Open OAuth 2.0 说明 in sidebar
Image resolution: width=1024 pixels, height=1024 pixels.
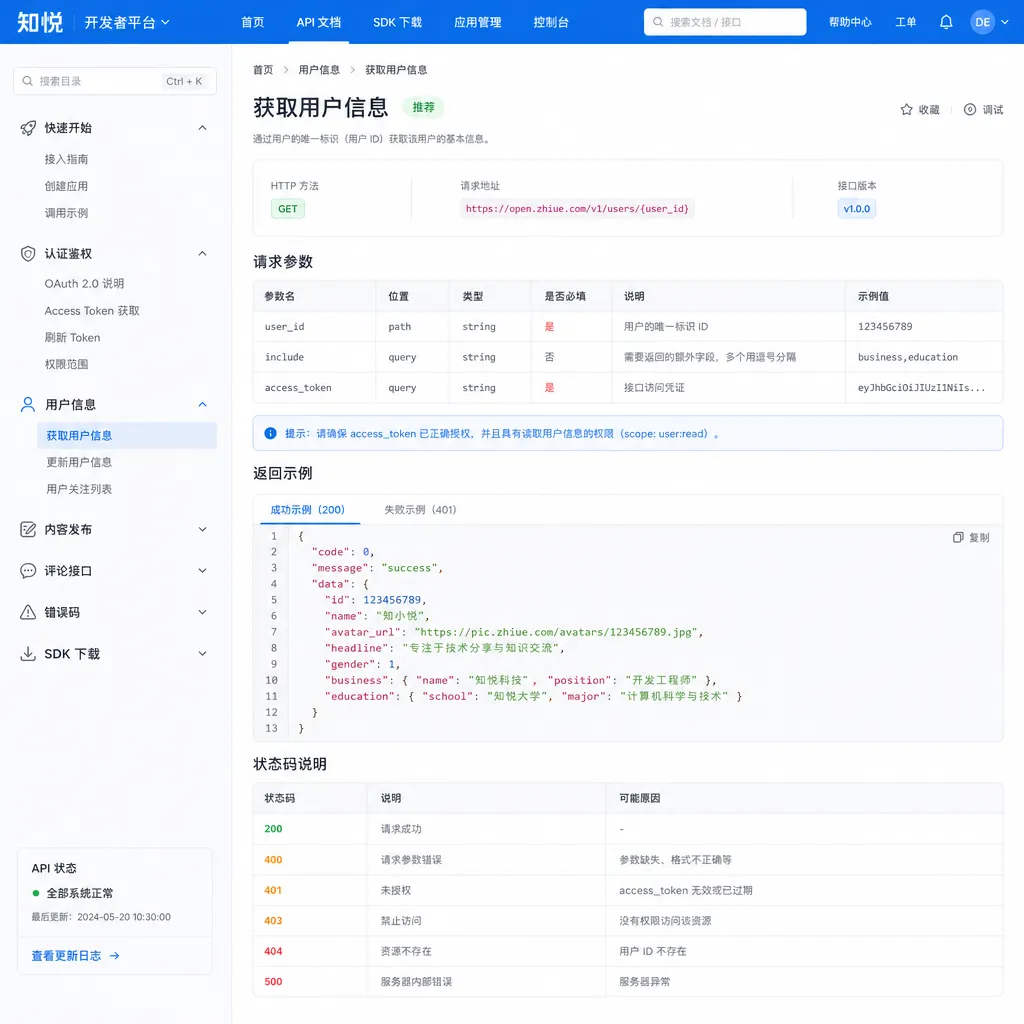click(84, 283)
